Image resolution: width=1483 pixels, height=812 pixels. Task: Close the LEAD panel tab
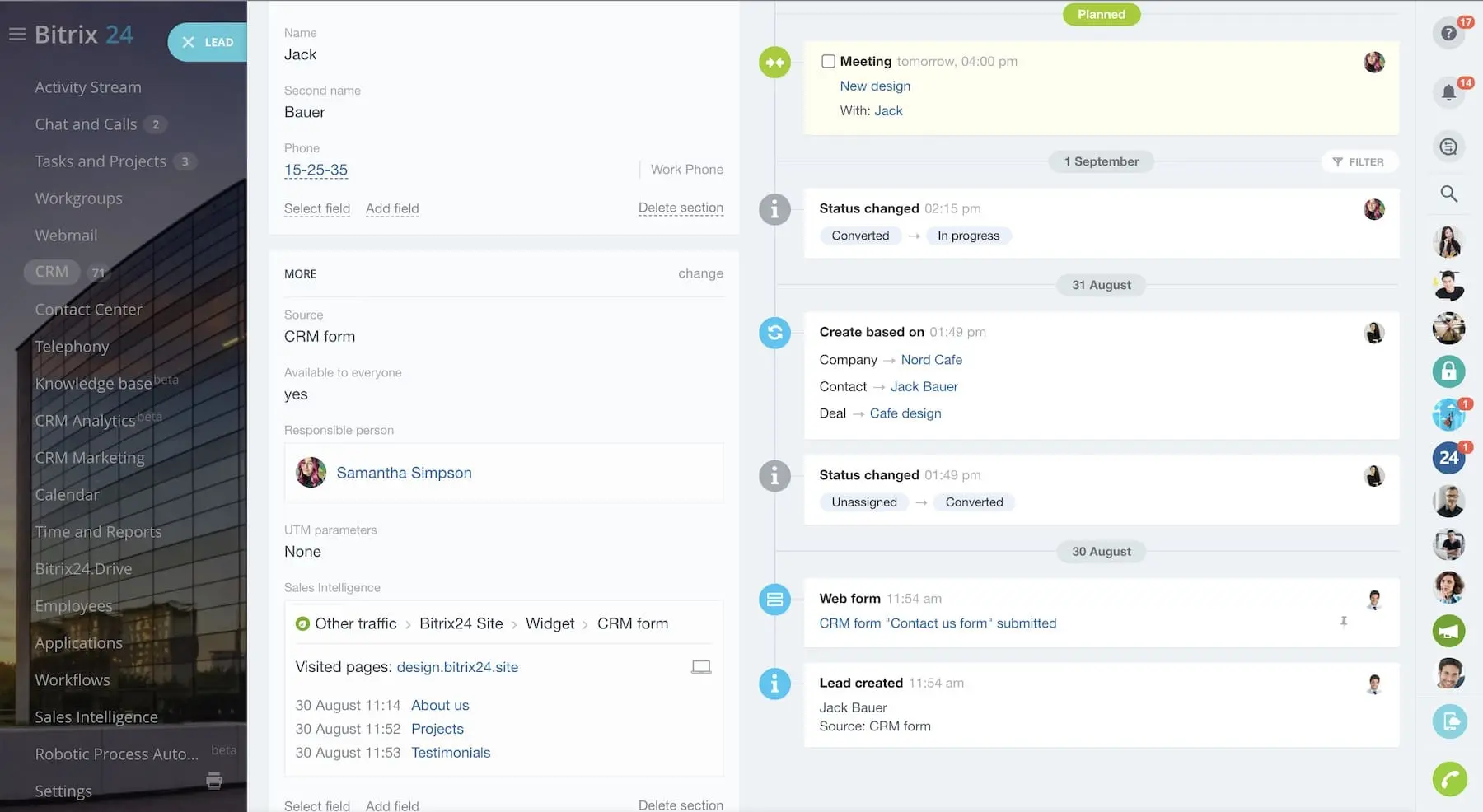pos(189,42)
